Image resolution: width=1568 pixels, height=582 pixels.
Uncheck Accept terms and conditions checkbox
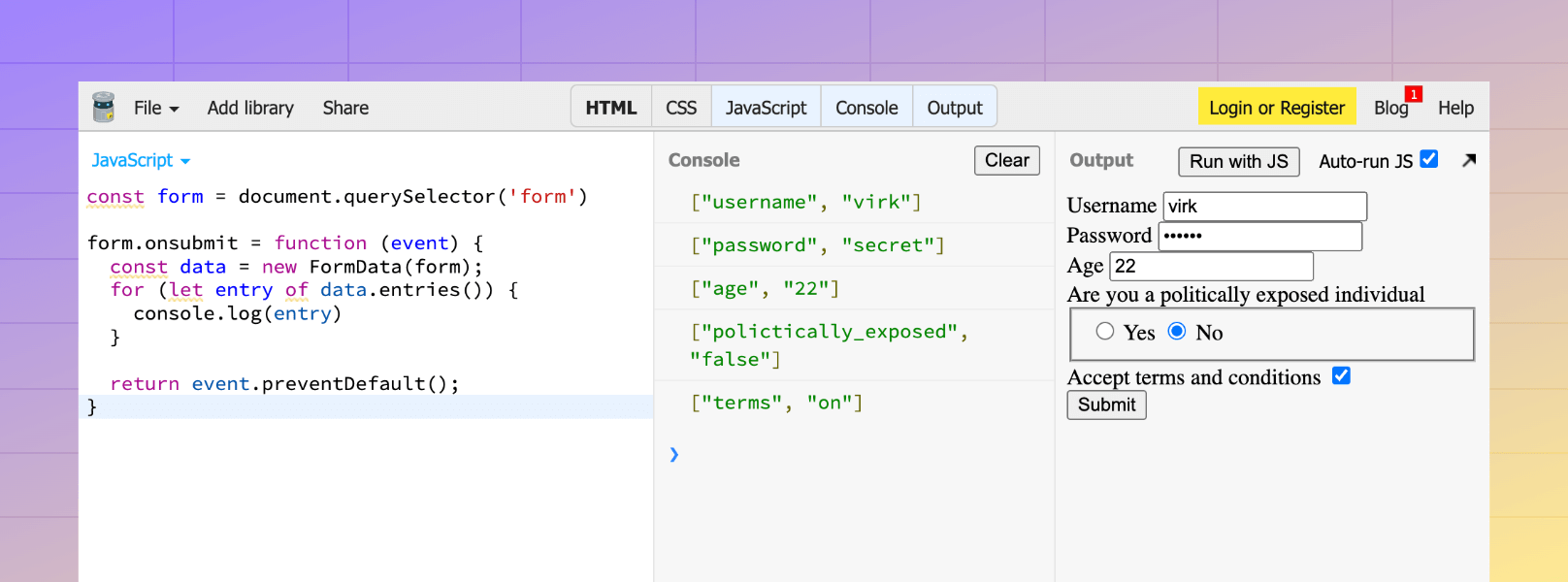tap(1341, 376)
